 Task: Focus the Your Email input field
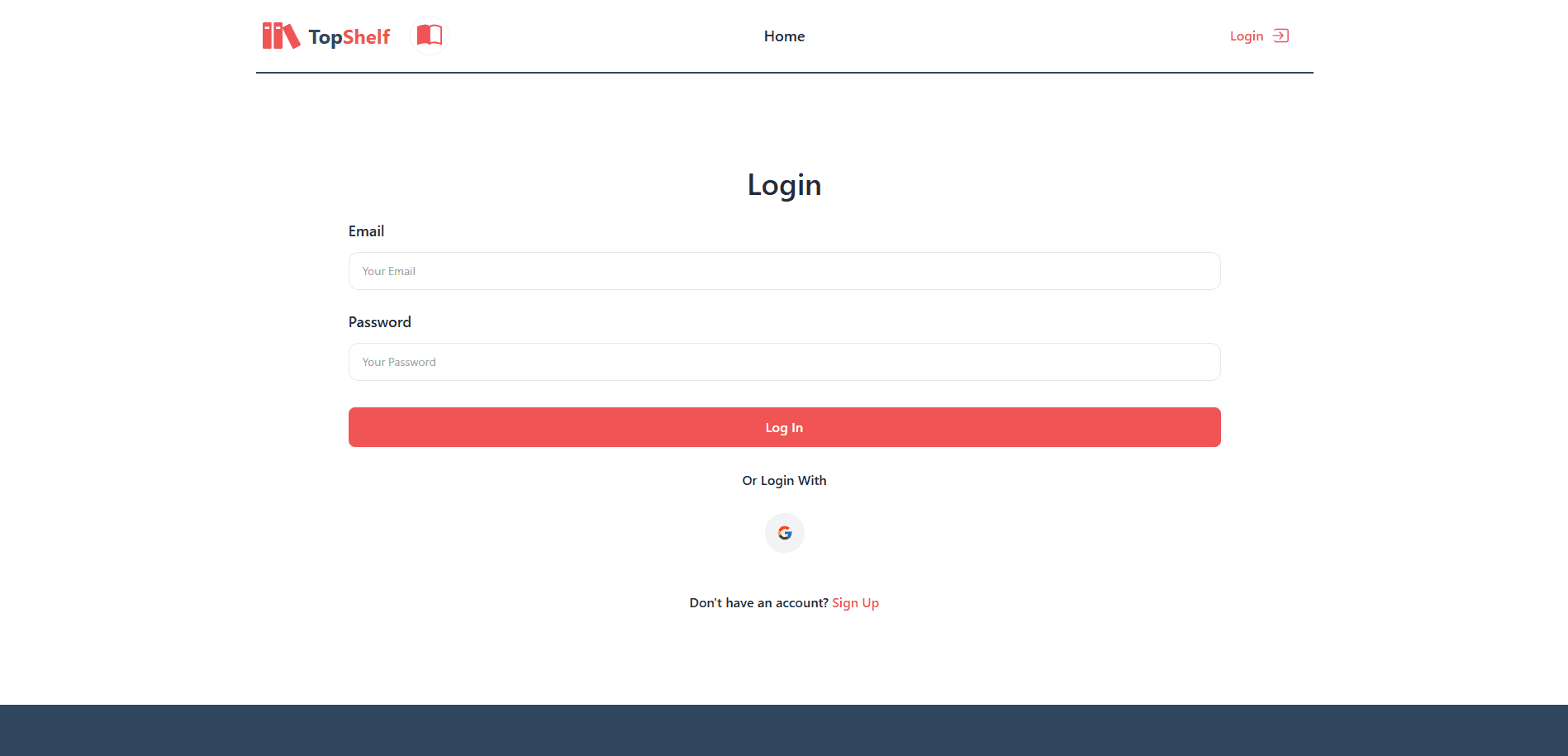[x=784, y=271]
